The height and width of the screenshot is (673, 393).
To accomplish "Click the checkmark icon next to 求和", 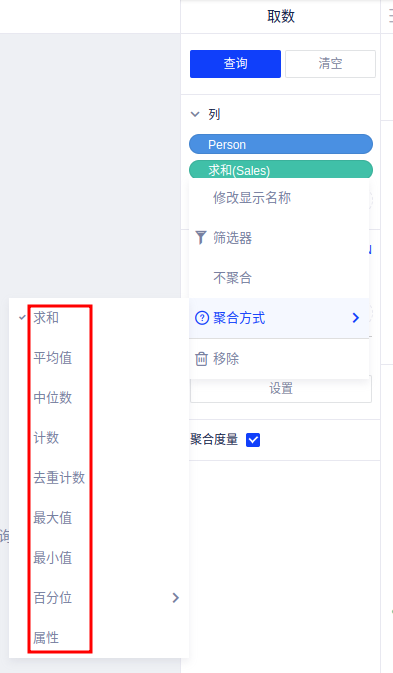I will [x=22, y=318].
